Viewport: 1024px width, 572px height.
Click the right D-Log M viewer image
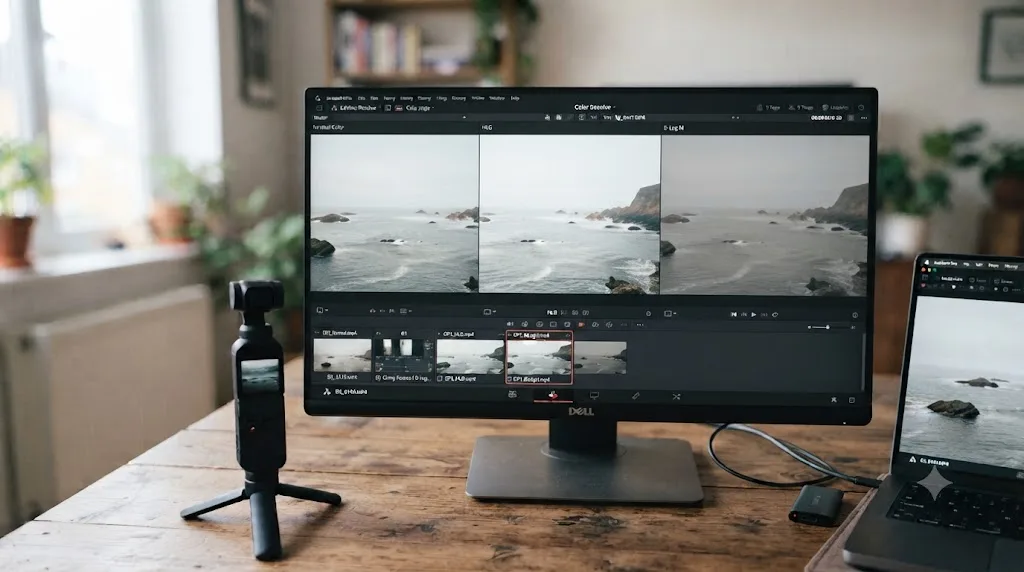point(765,215)
